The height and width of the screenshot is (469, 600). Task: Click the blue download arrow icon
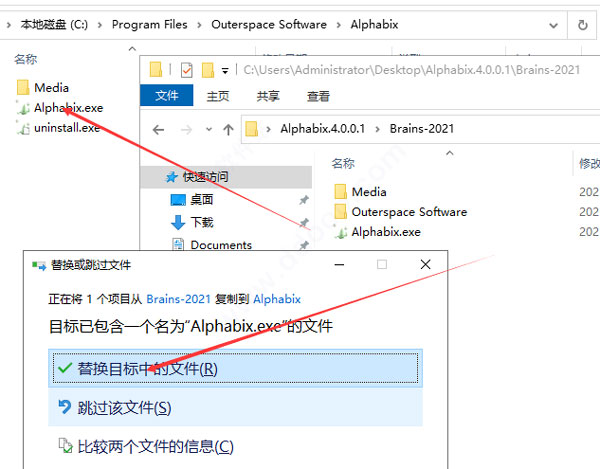coord(178,222)
